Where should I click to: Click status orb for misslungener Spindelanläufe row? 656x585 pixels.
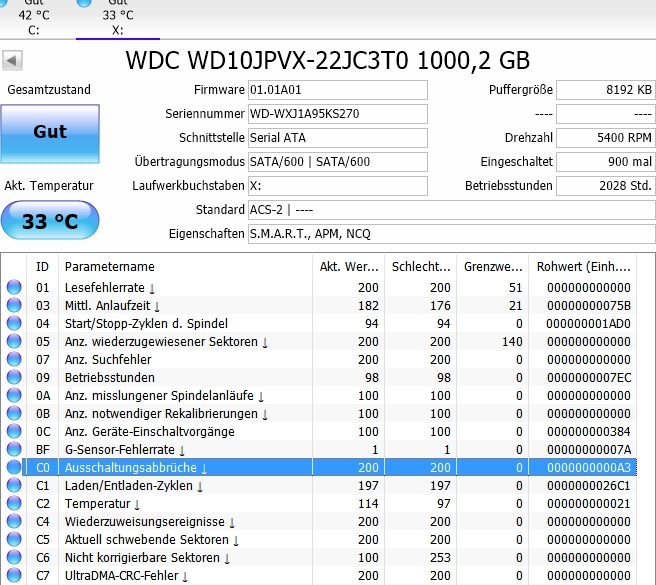14,395
